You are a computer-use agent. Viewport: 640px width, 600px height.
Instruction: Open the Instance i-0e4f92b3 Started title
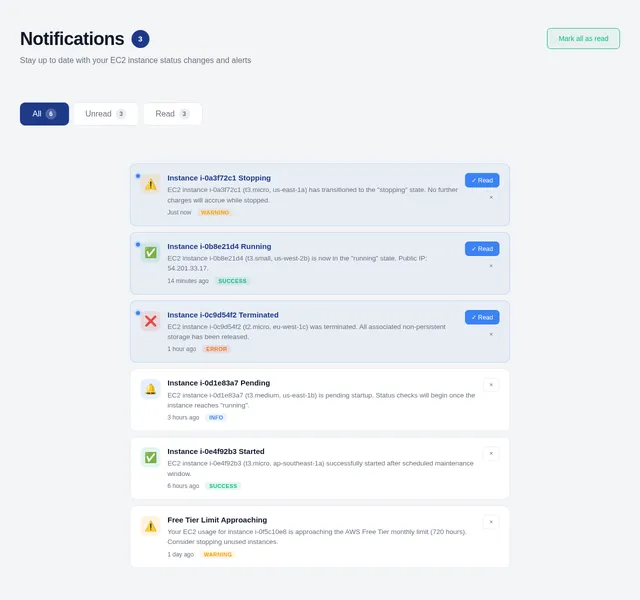click(216, 451)
